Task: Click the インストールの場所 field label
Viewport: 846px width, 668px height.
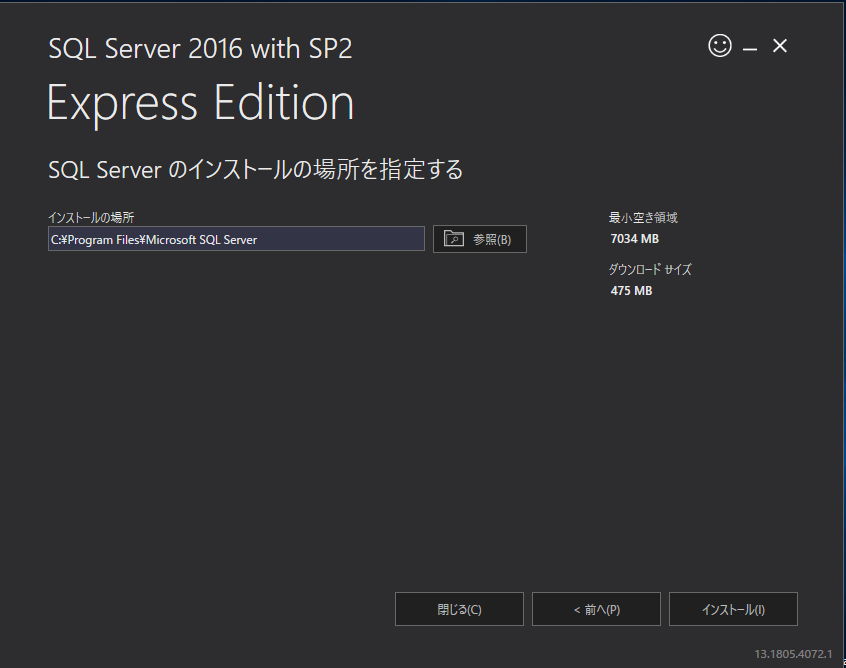Action: point(91,217)
